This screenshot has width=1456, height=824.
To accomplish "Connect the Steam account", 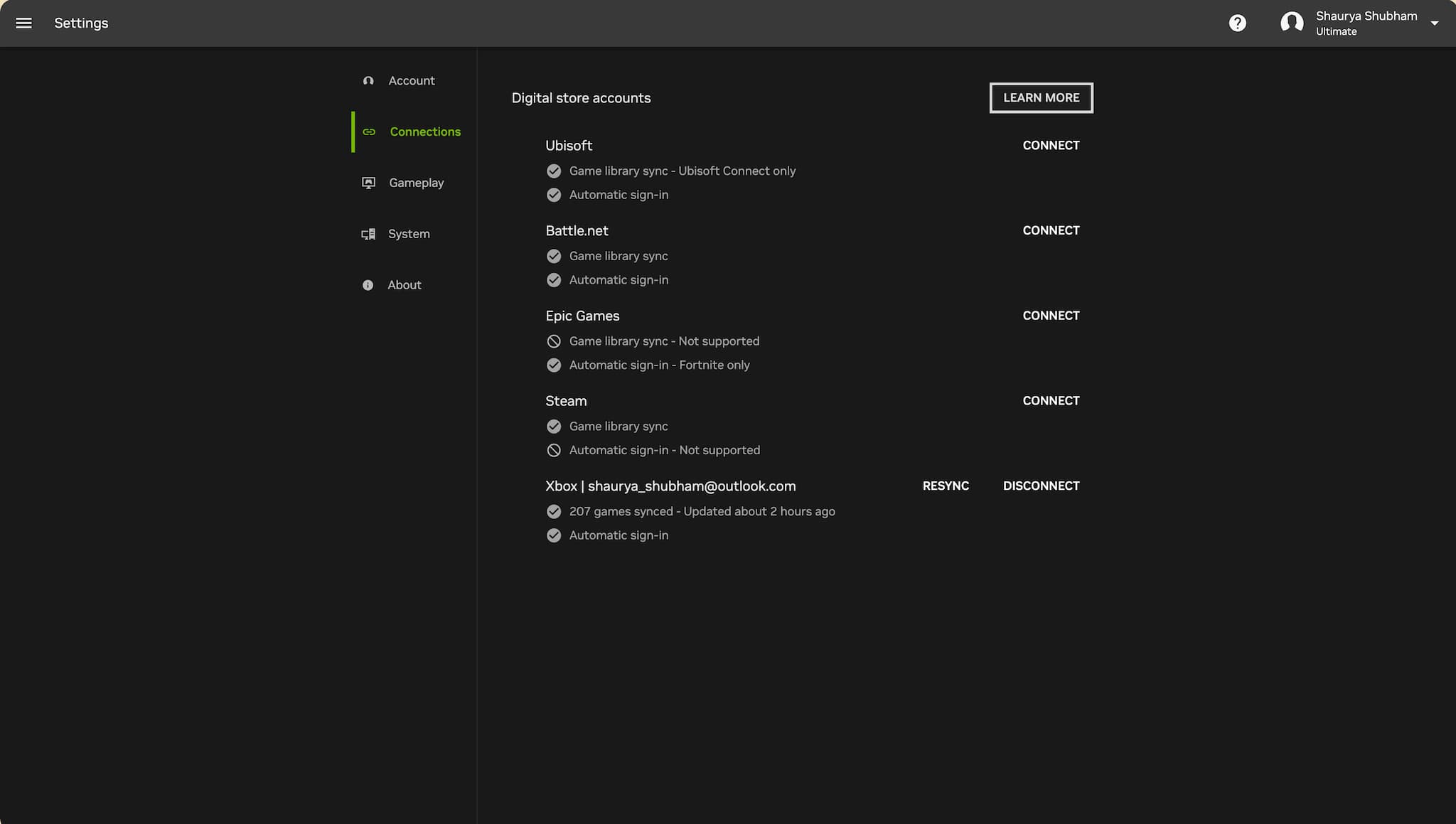I will click(1051, 401).
